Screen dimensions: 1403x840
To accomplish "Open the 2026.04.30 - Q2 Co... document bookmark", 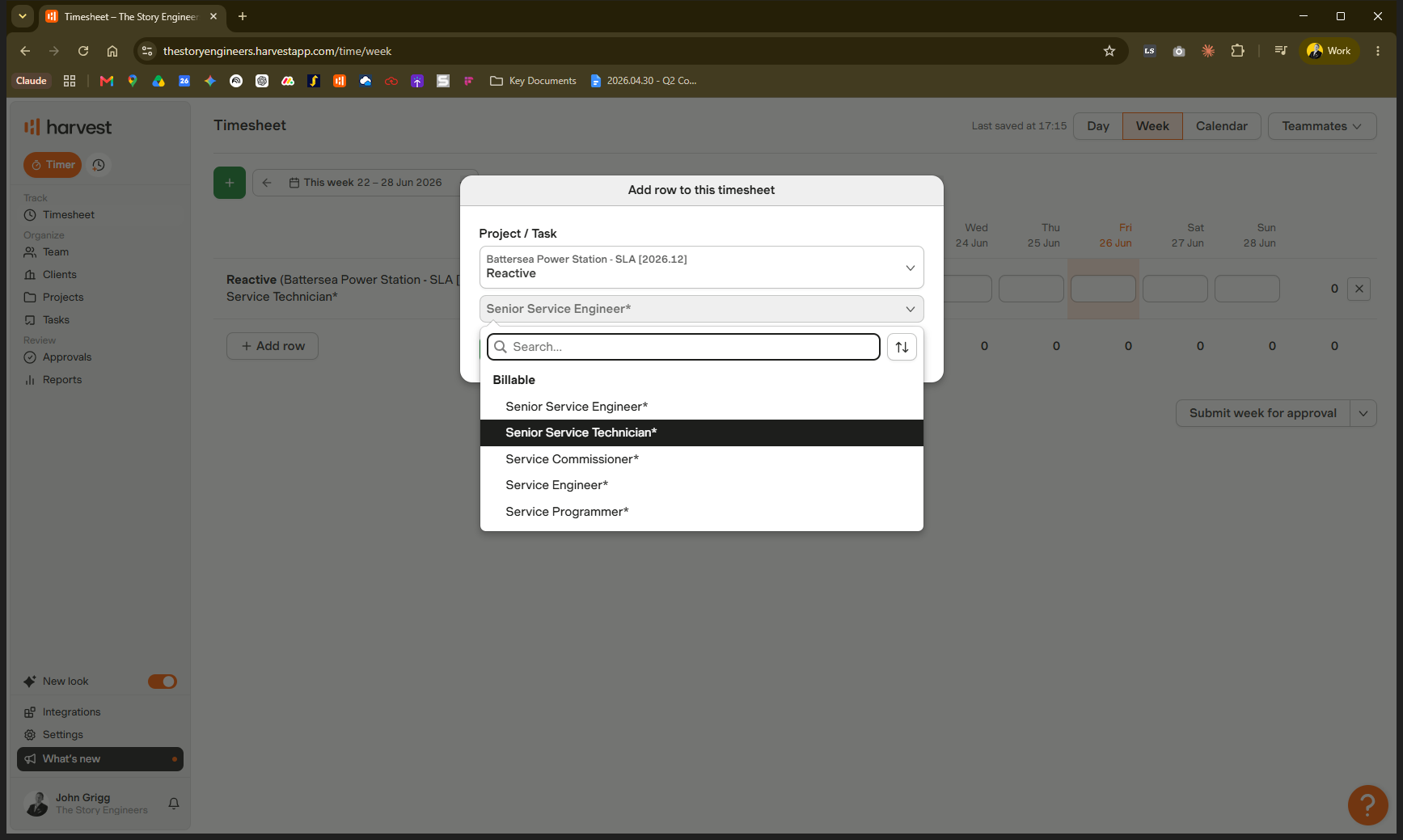I will (644, 81).
